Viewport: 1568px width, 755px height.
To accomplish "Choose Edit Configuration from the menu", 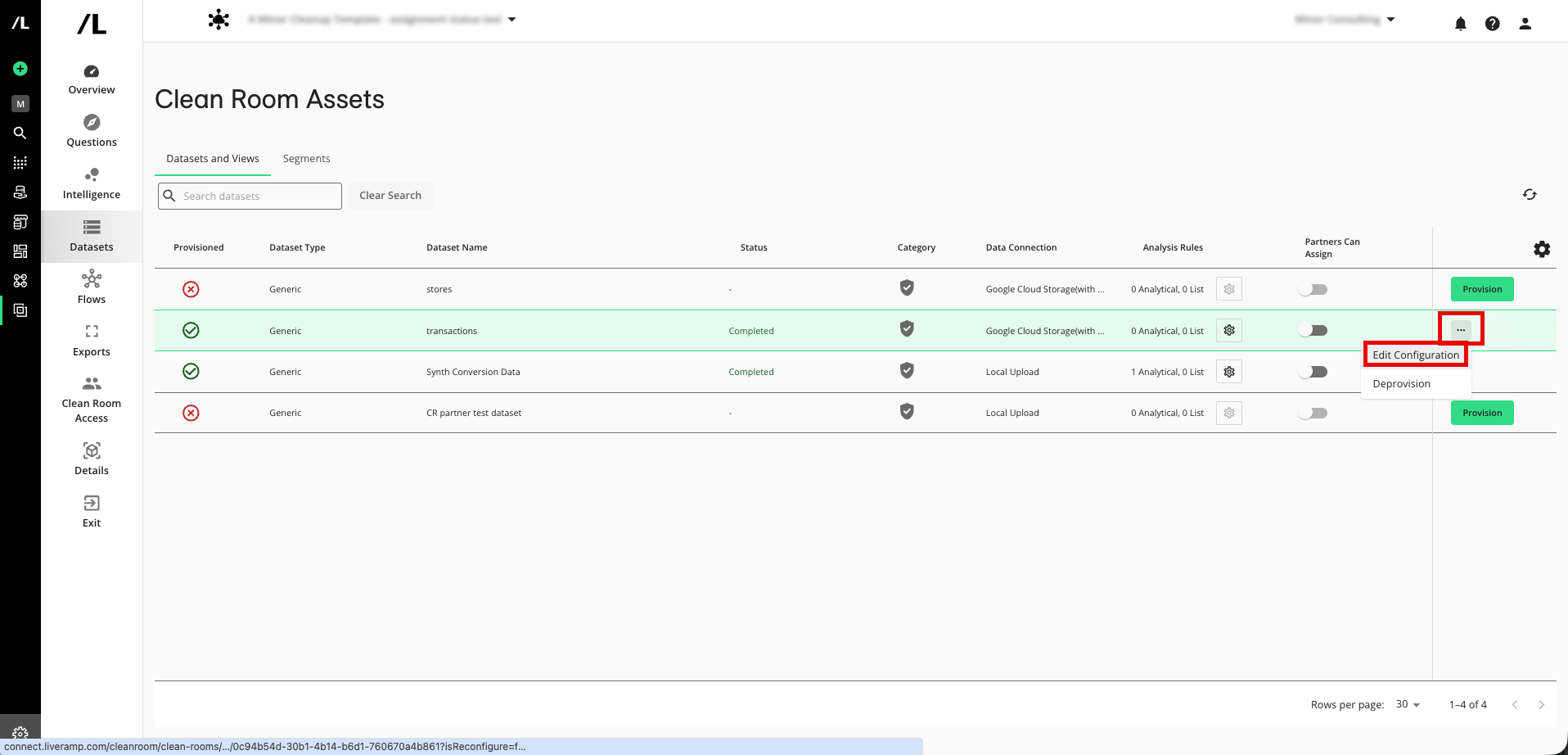I will coord(1416,355).
